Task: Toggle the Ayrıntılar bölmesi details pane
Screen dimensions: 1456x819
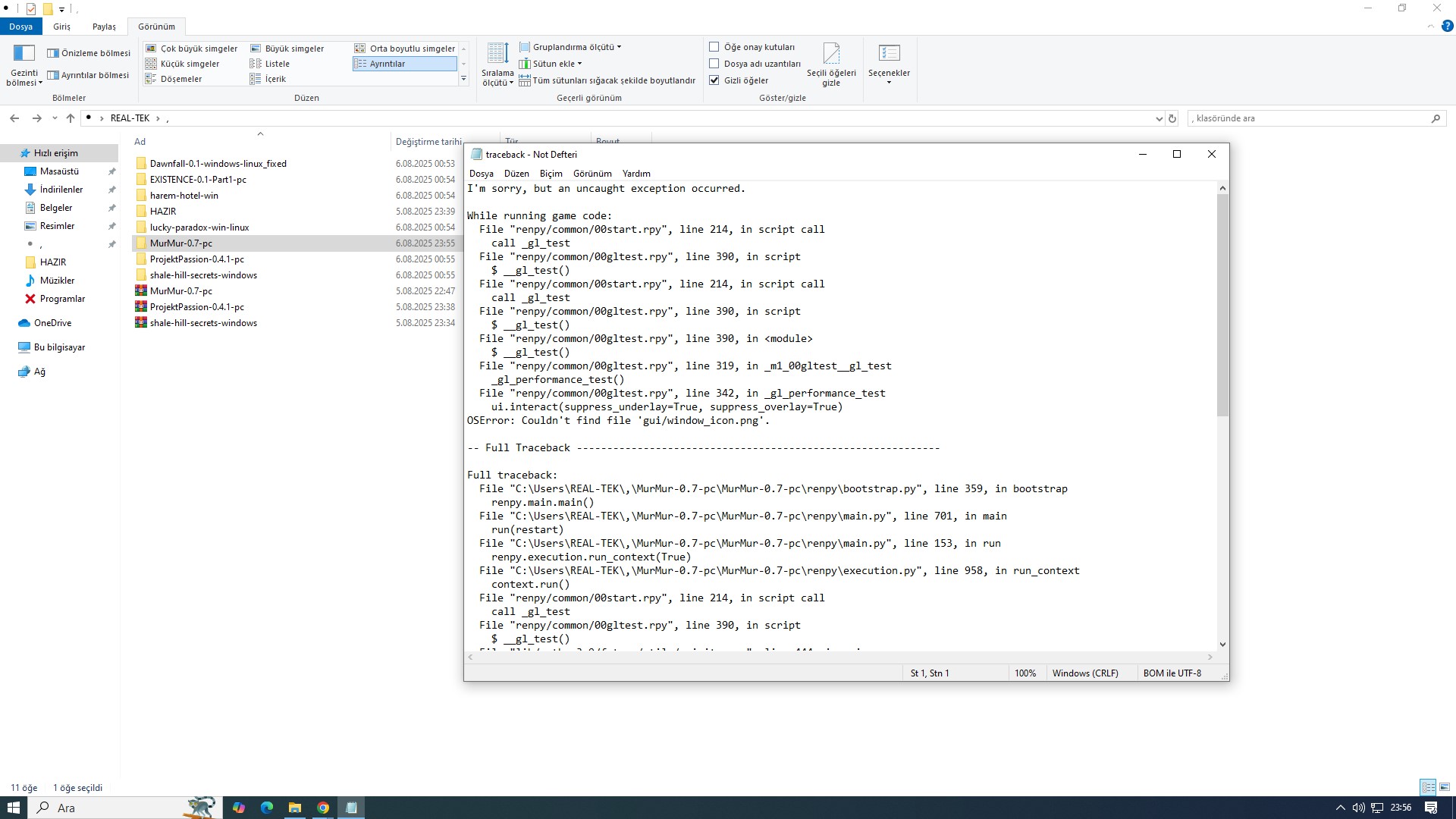Action: point(88,75)
